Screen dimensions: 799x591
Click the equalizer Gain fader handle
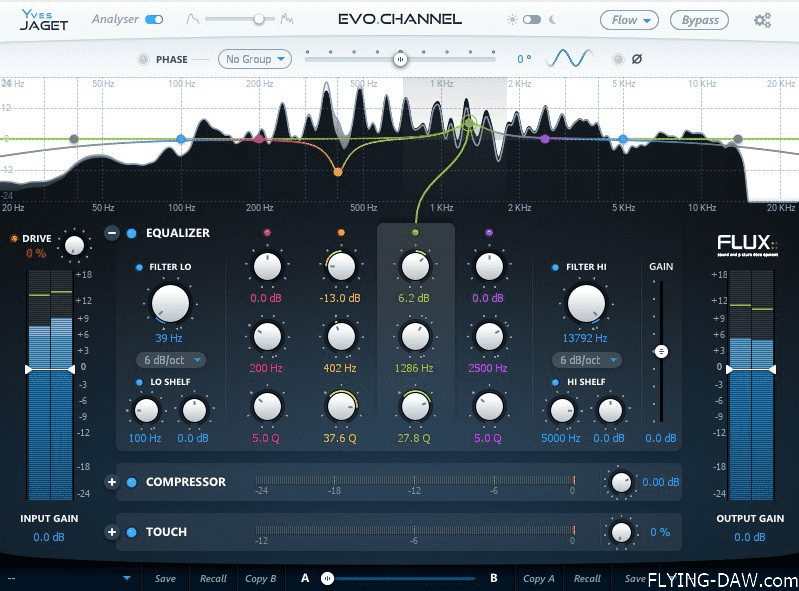click(661, 352)
